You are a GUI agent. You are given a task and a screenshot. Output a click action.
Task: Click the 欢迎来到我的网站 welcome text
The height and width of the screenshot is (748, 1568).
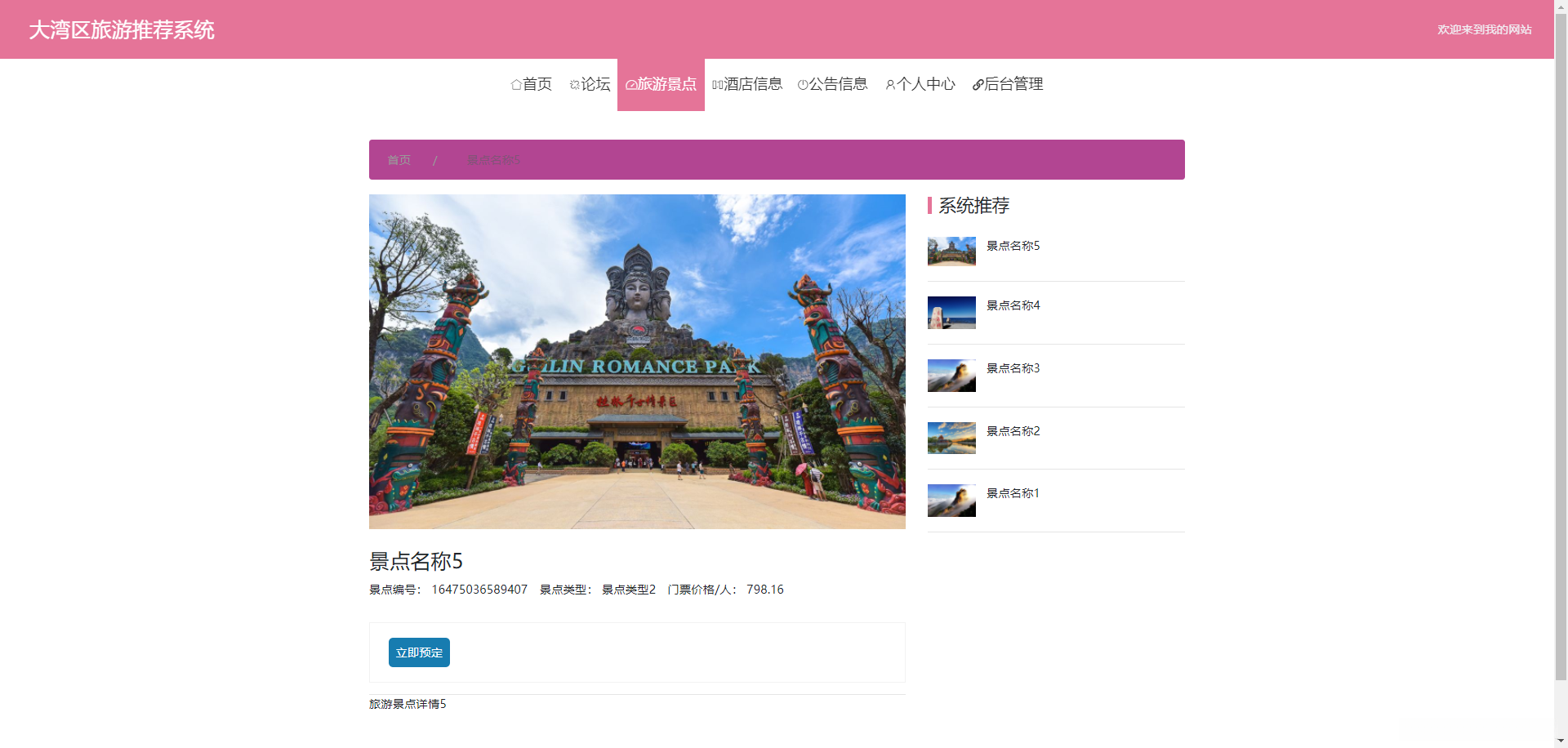1485,29
